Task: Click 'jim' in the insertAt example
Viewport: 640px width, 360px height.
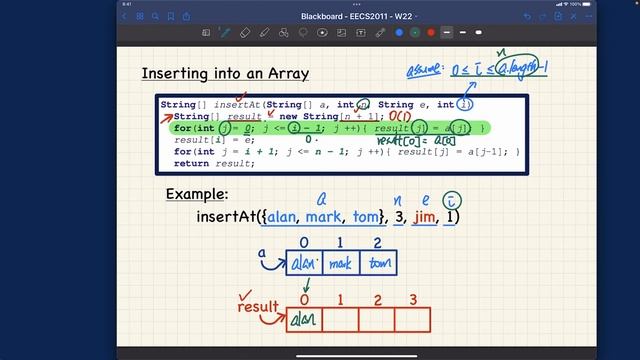Action: click(x=424, y=217)
